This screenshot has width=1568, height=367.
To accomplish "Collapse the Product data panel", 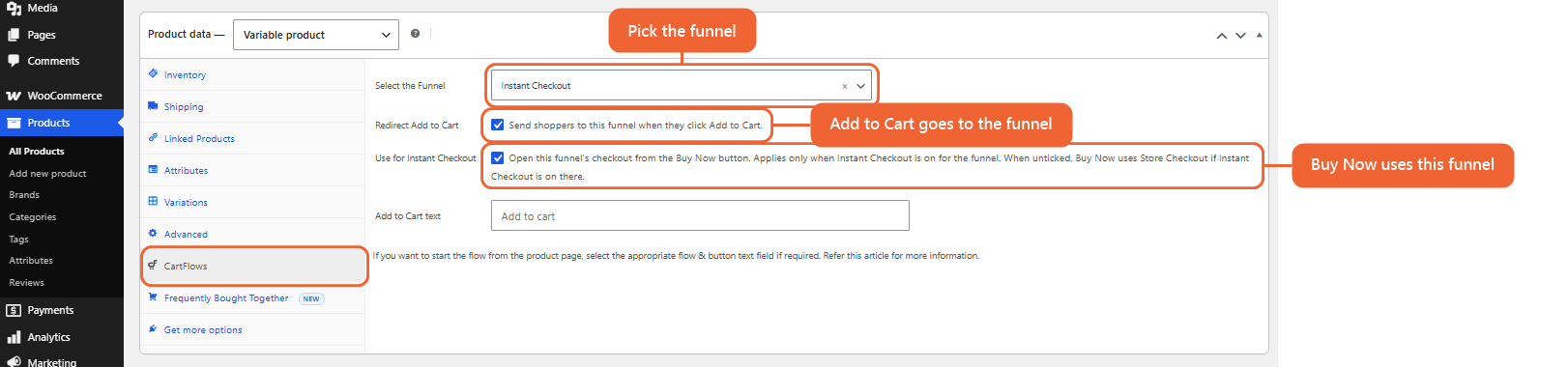I will coord(1259,36).
